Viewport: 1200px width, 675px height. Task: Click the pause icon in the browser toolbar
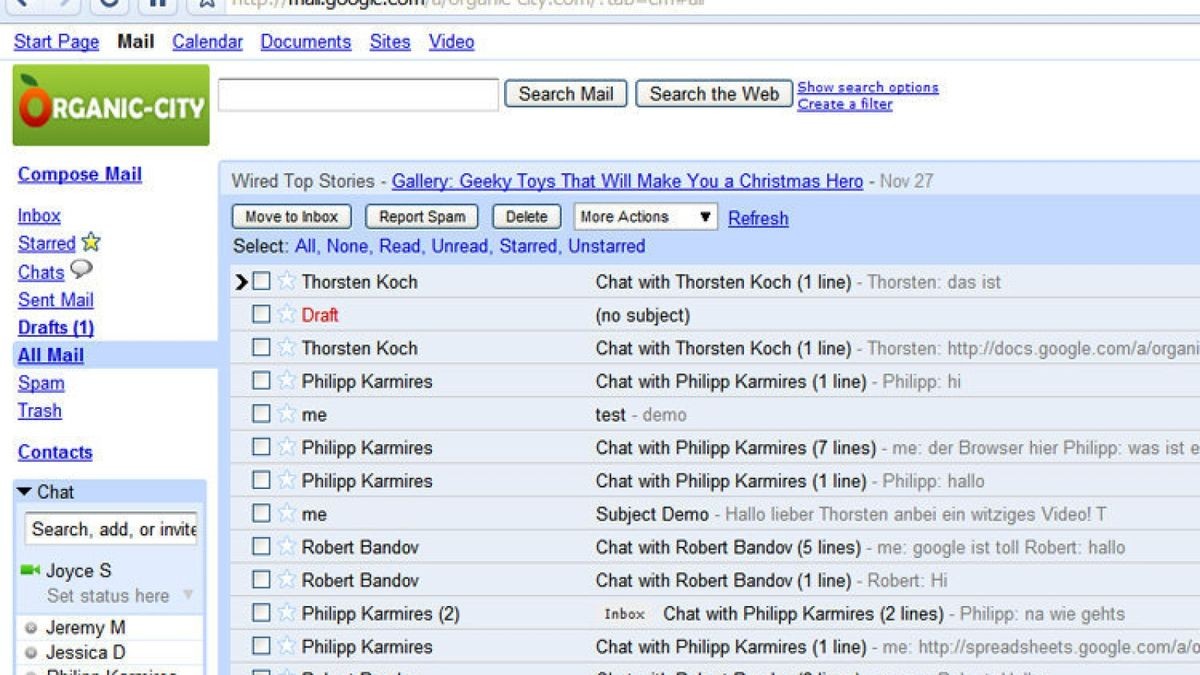click(x=156, y=7)
